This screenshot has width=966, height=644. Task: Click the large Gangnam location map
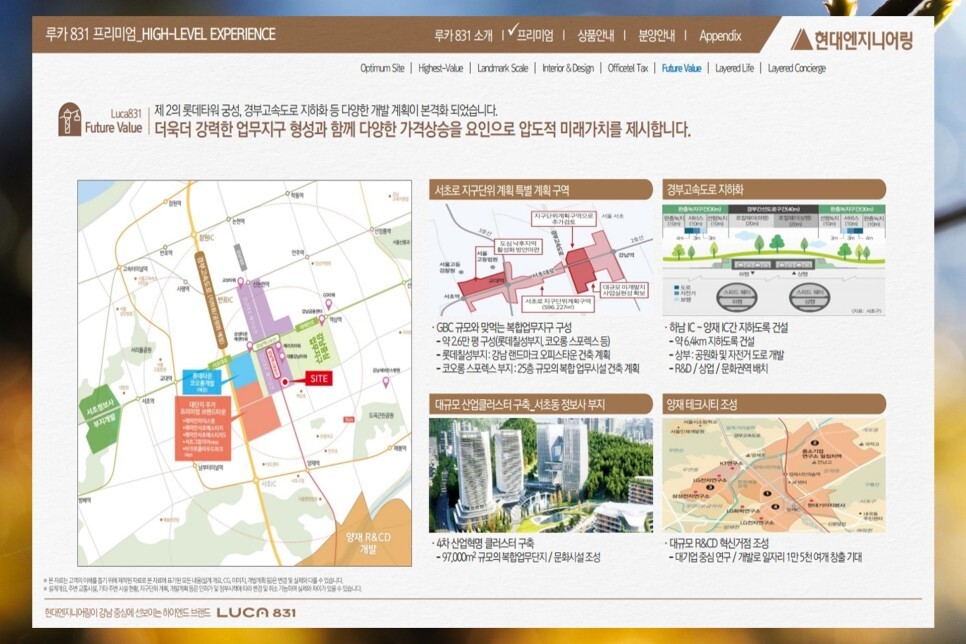(x=245, y=373)
